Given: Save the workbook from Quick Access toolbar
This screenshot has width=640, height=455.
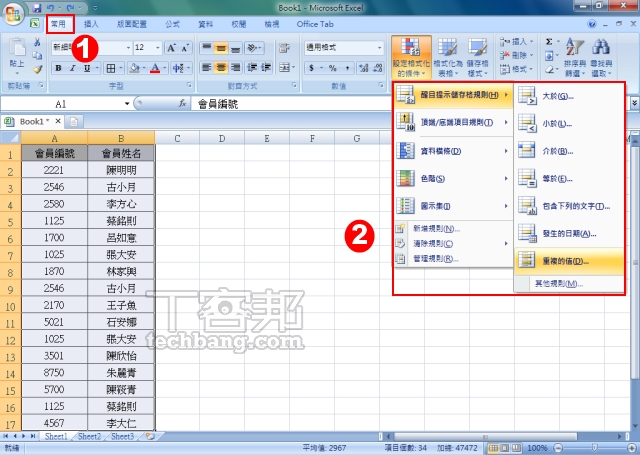Looking at the screenshot, I should tap(37, 7).
